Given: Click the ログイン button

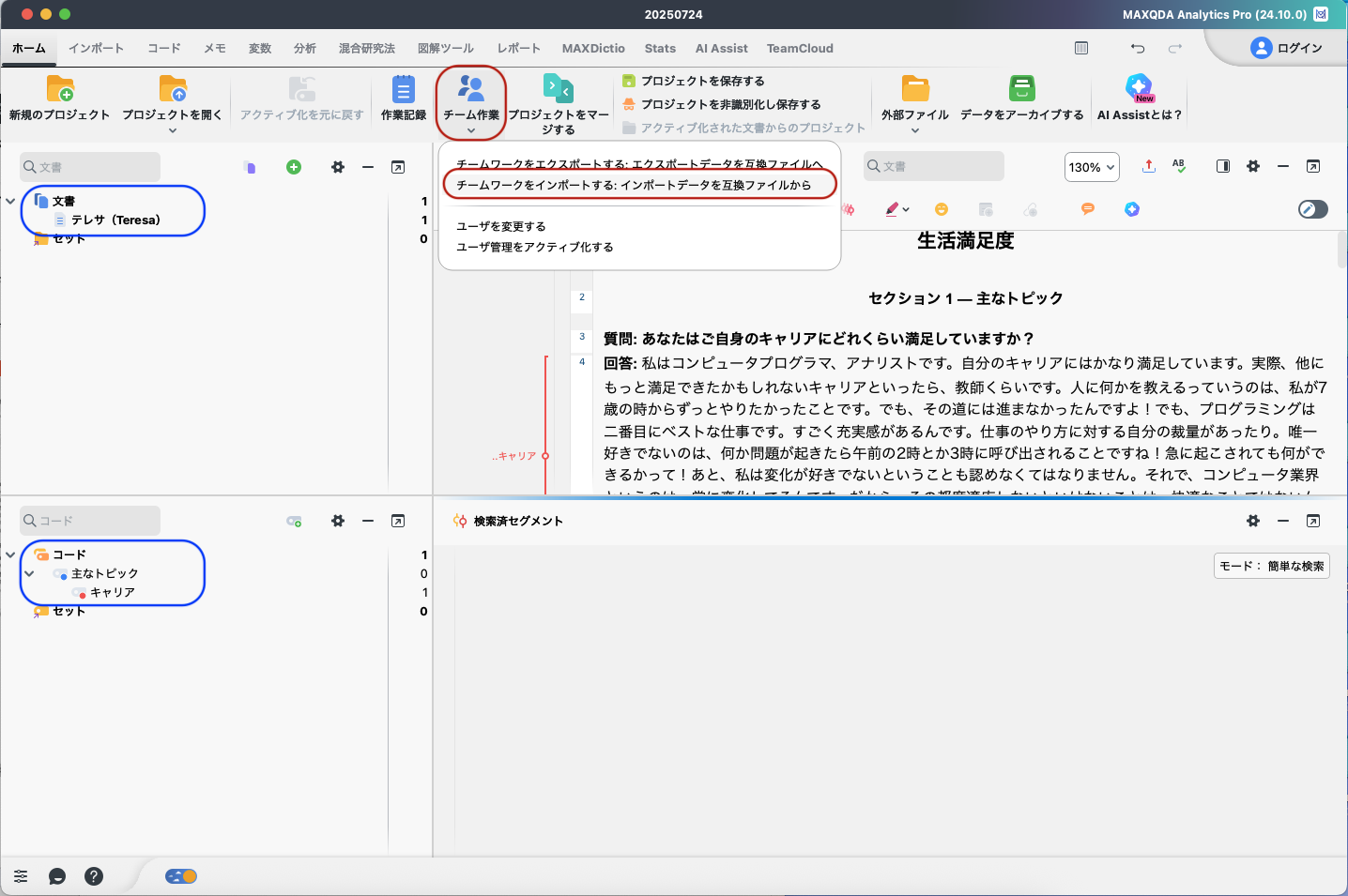Looking at the screenshot, I should point(1286,48).
